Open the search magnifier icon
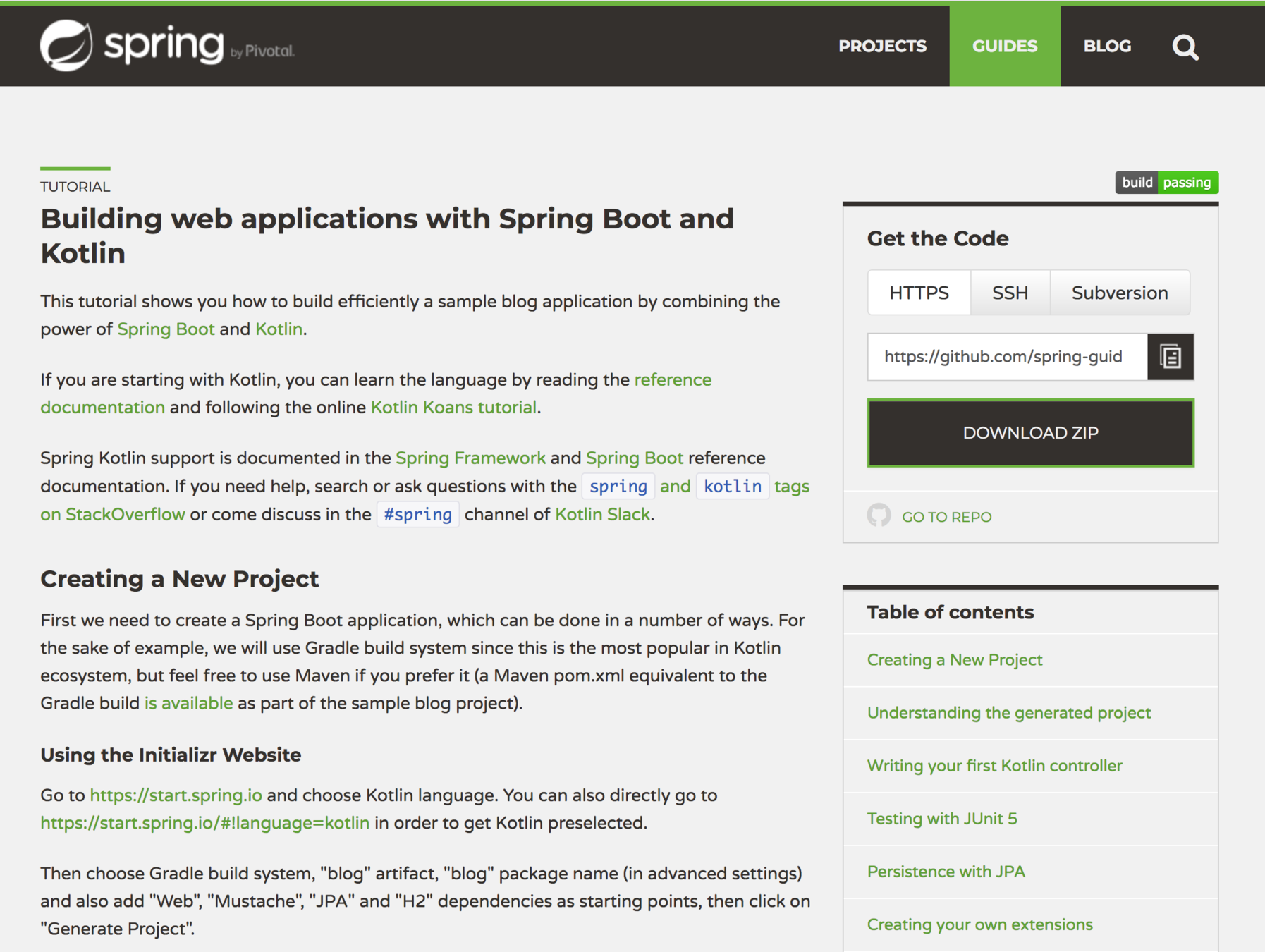 click(1185, 47)
